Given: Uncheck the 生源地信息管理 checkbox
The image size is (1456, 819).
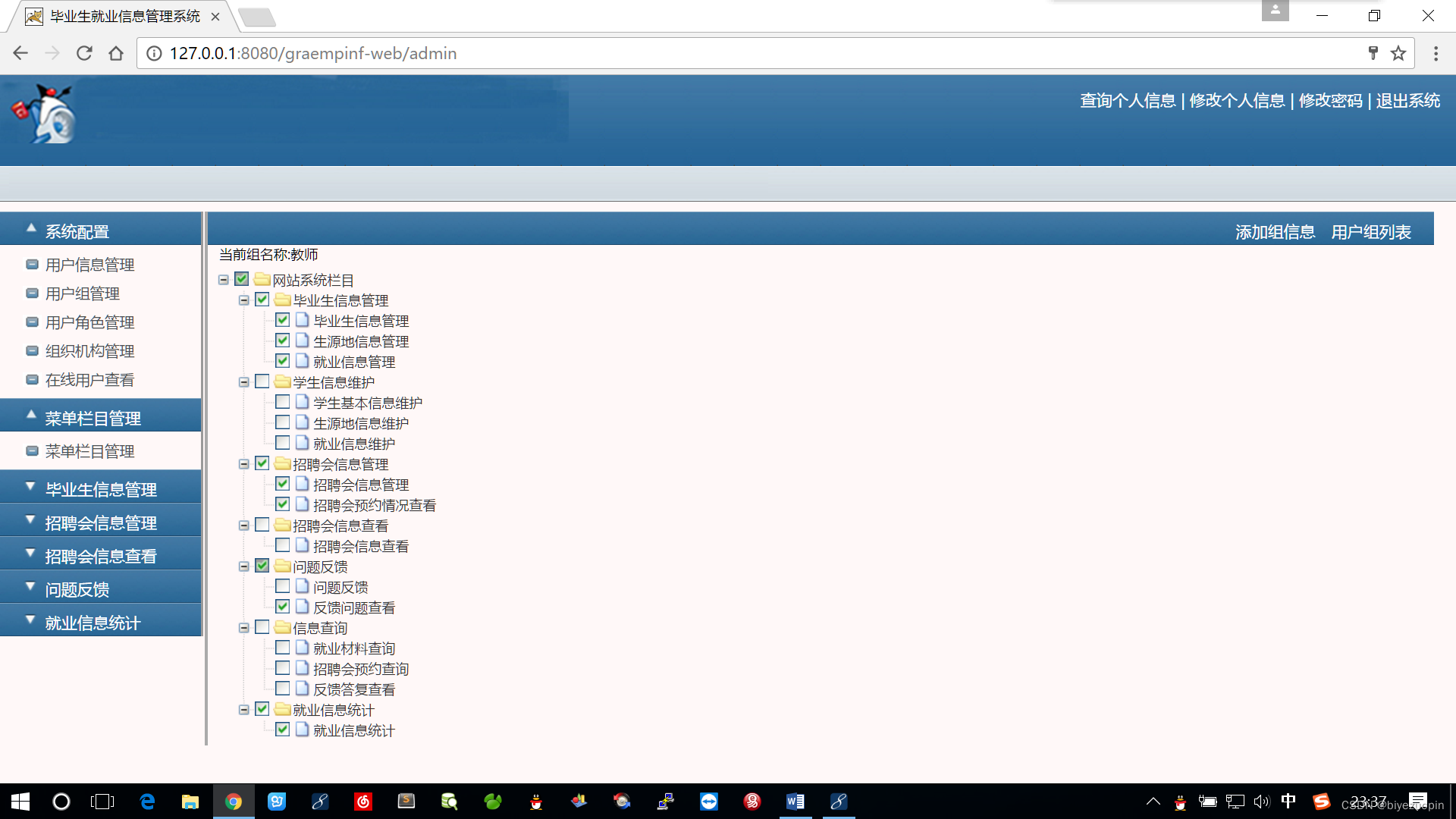Looking at the screenshot, I should pyautogui.click(x=282, y=340).
